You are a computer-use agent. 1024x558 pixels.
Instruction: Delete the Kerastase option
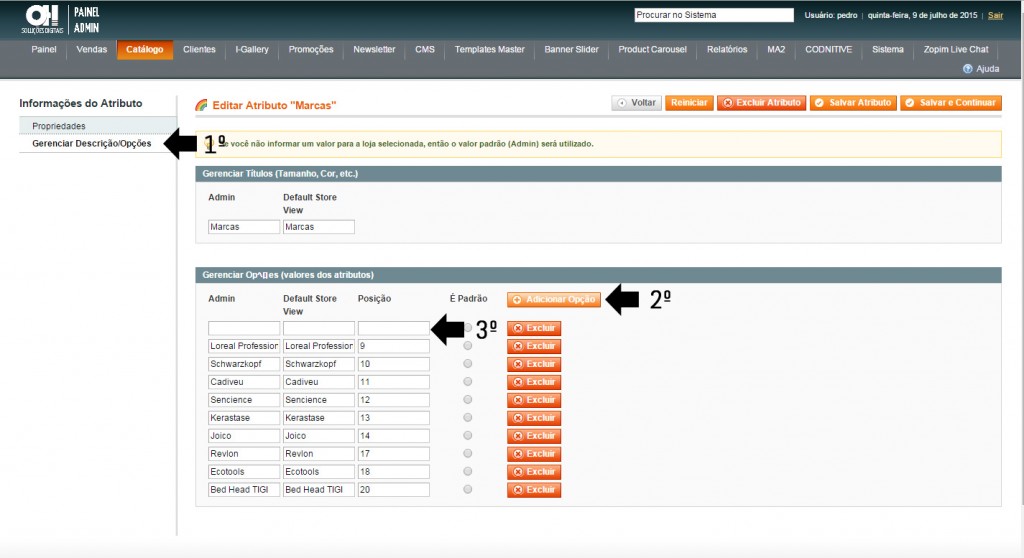click(534, 418)
